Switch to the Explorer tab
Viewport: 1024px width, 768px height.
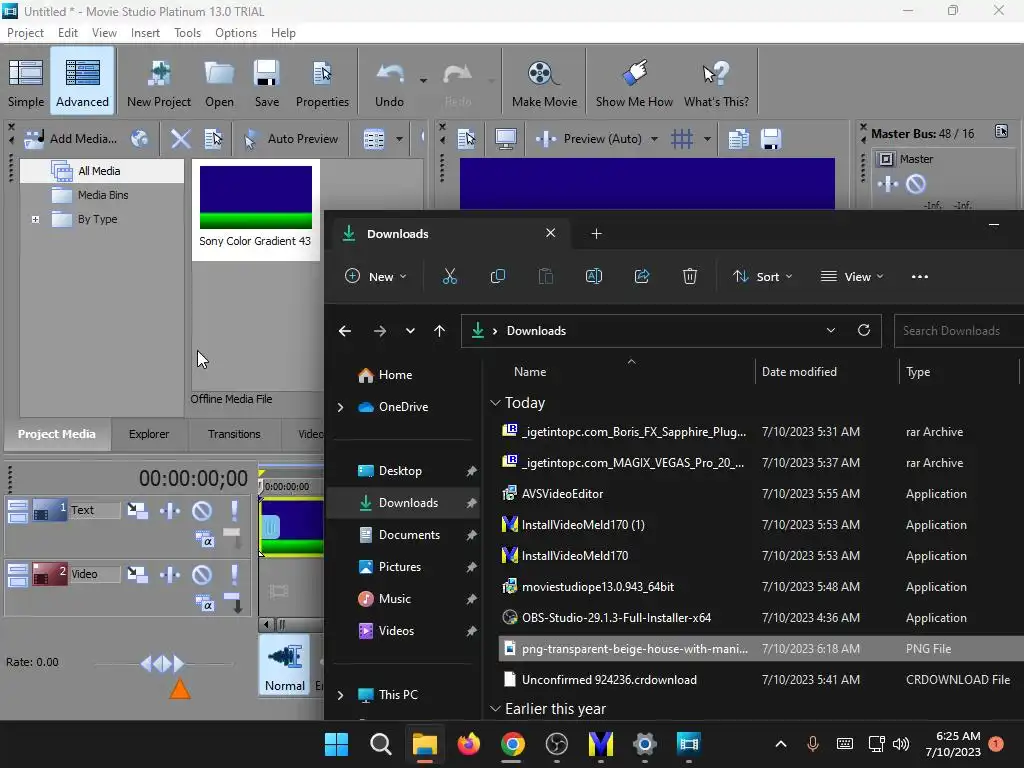coord(149,434)
